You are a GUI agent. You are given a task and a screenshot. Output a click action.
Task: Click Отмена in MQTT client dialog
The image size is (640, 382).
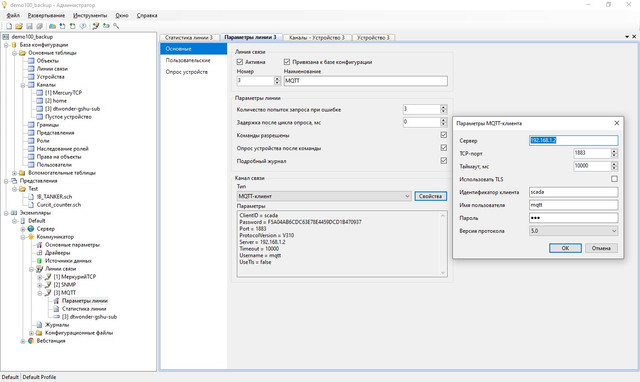(601, 248)
